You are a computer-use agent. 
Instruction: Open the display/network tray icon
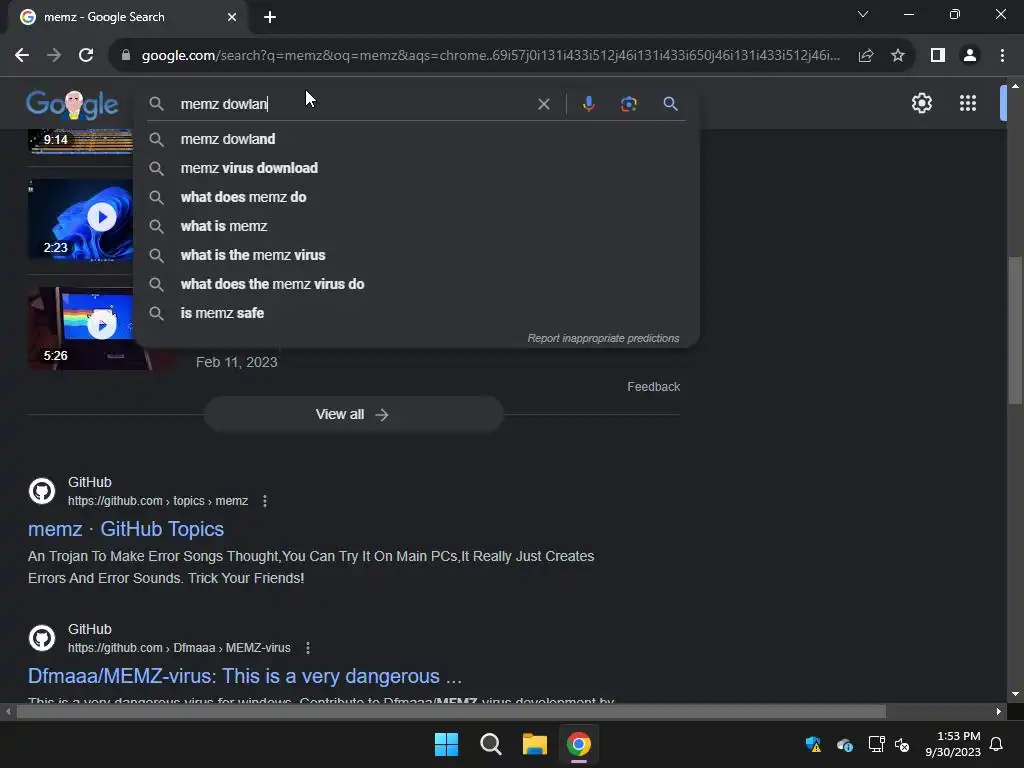click(x=876, y=744)
